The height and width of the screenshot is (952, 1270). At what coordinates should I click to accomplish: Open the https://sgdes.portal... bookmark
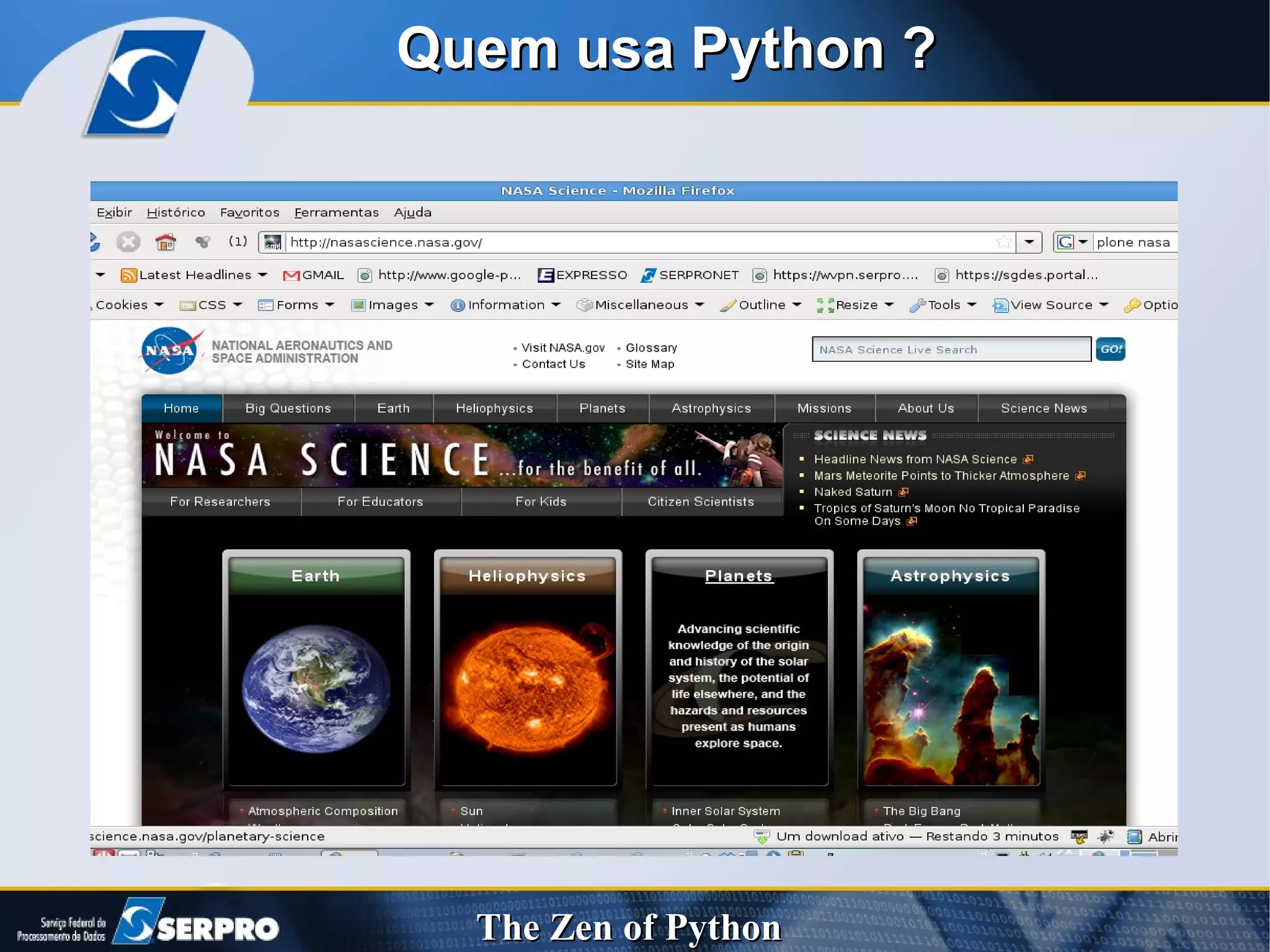click(1016, 275)
